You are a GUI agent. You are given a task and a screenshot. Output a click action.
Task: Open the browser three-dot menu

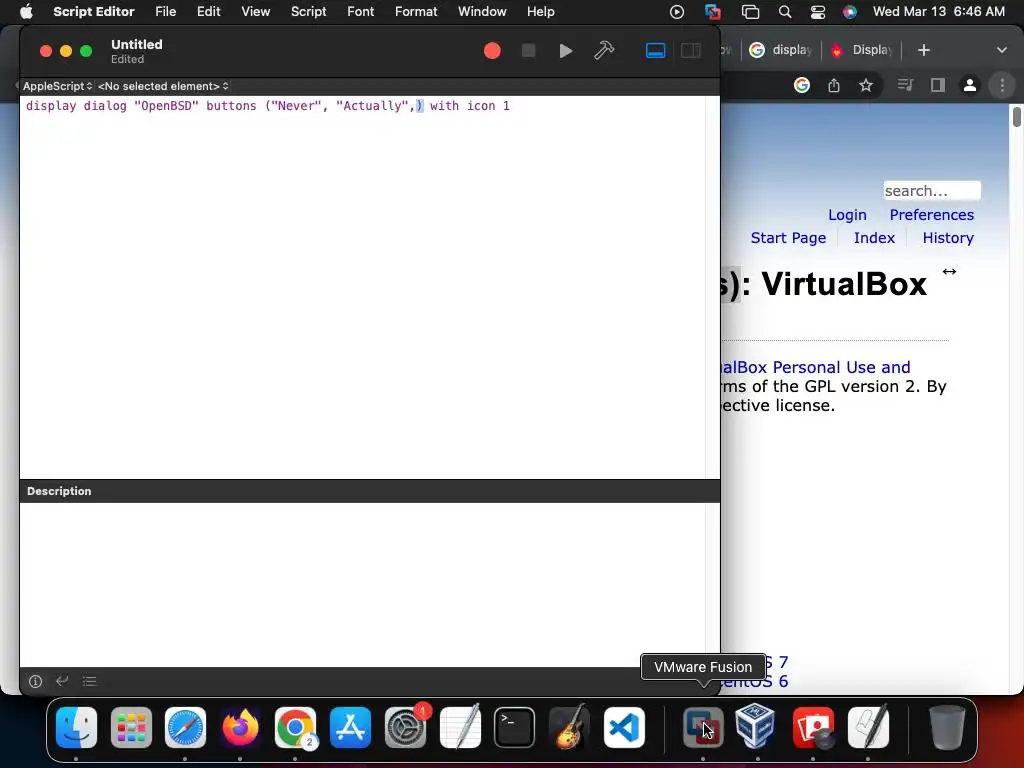click(1002, 85)
